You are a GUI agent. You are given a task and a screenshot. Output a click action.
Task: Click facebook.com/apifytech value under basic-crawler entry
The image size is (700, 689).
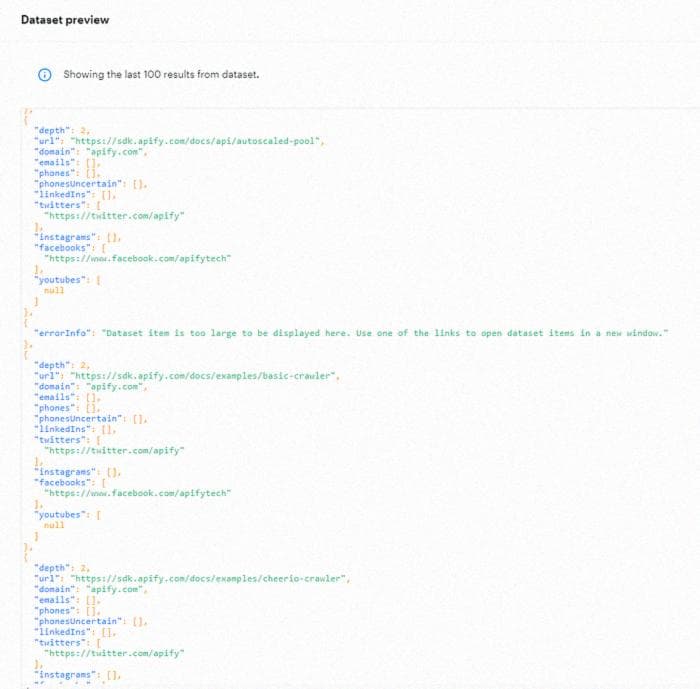tap(137, 493)
